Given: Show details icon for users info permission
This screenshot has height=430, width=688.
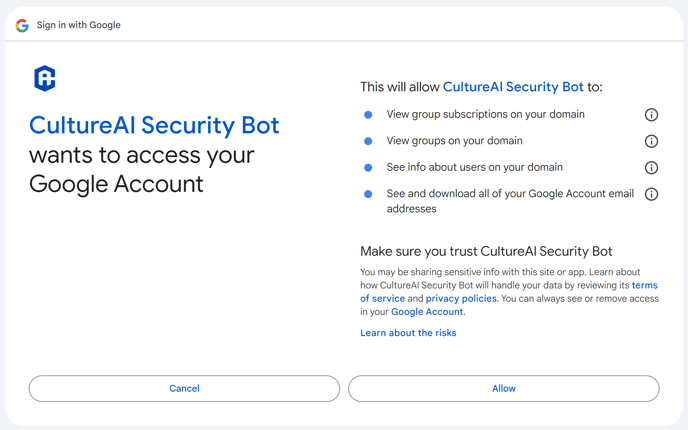Looking at the screenshot, I should (651, 168).
